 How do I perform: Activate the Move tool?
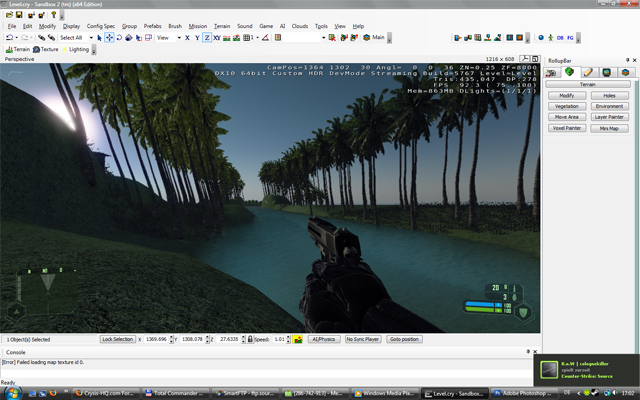click(109, 38)
